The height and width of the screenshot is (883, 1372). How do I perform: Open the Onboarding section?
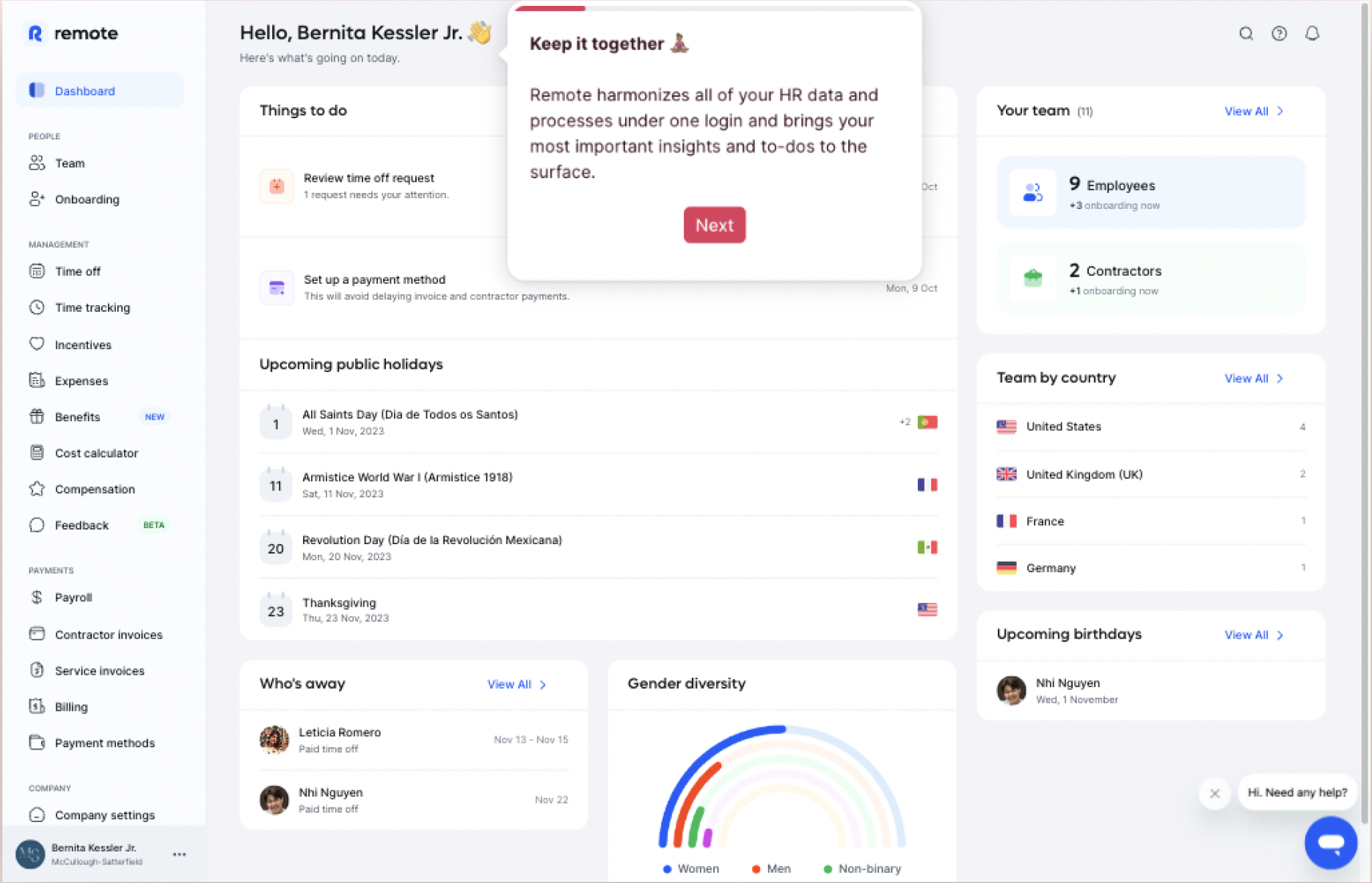(x=87, y=199)
